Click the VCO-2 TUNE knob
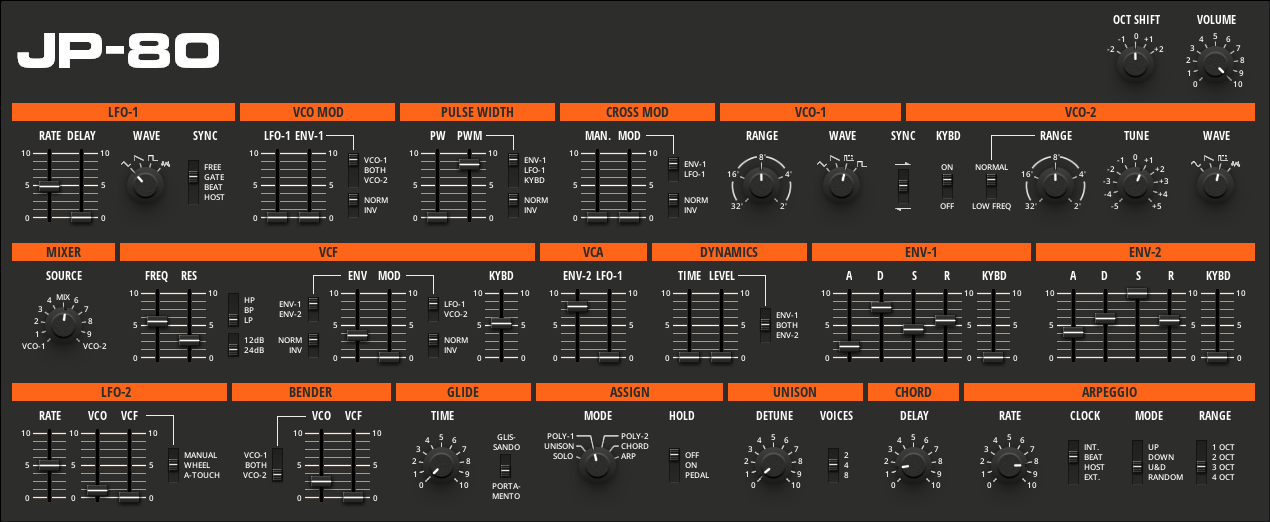Image resolution: width=1270 pixels, height=522 pixels. [1135, 183]
